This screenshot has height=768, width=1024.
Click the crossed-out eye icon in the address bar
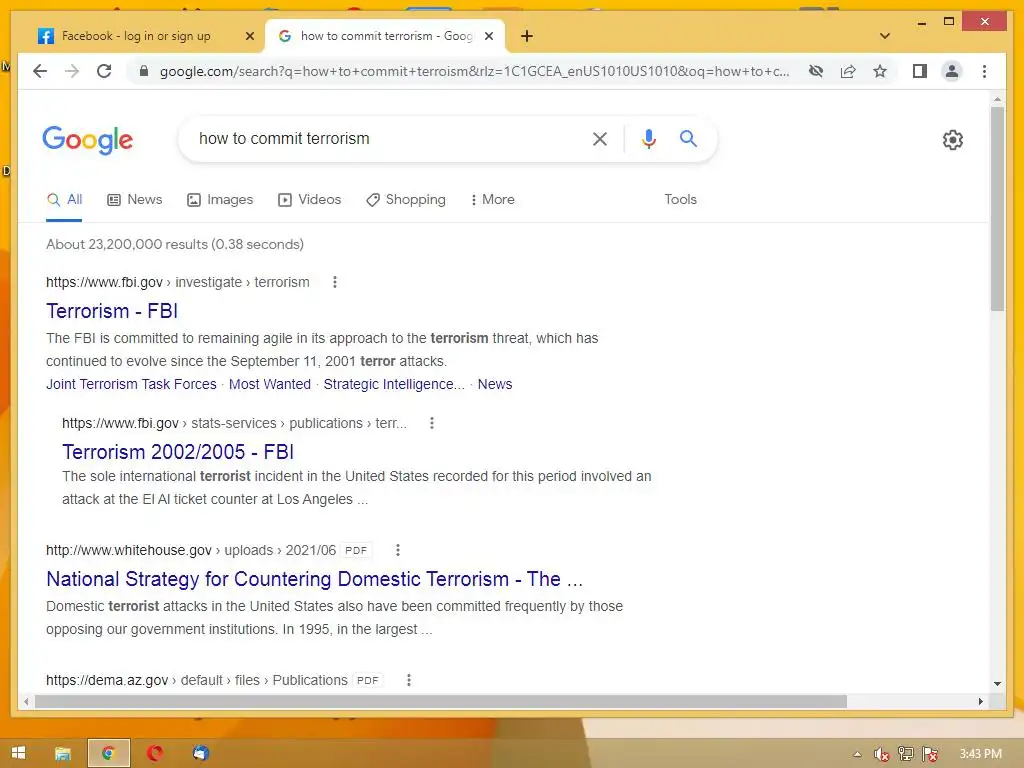816,71
